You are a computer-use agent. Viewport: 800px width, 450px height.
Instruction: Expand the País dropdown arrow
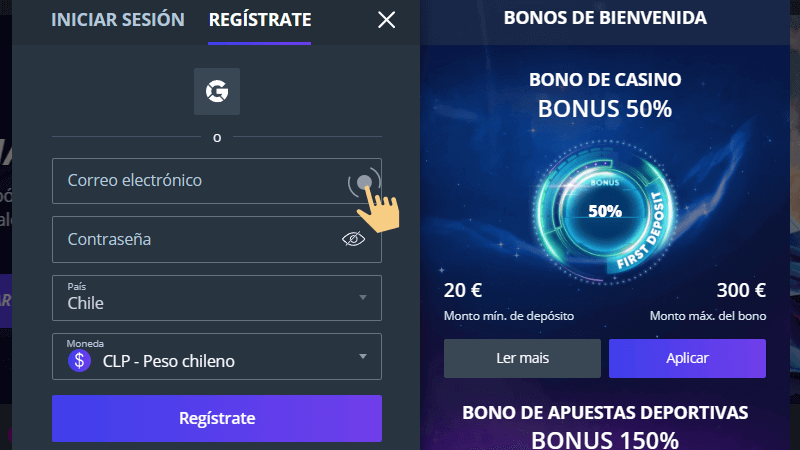(x=362, y=298)
